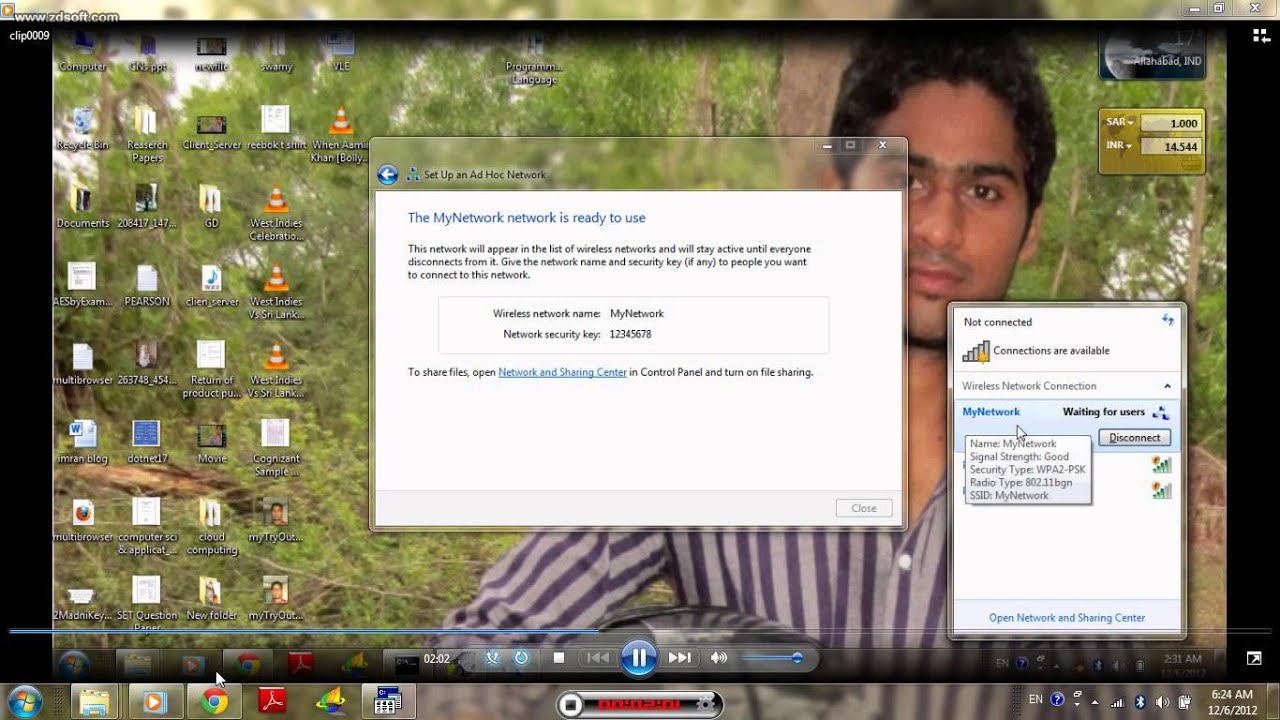Open Network and Sharing Center from the flyout
The height and width of the screenshot is (720, 1280).
1067,618
